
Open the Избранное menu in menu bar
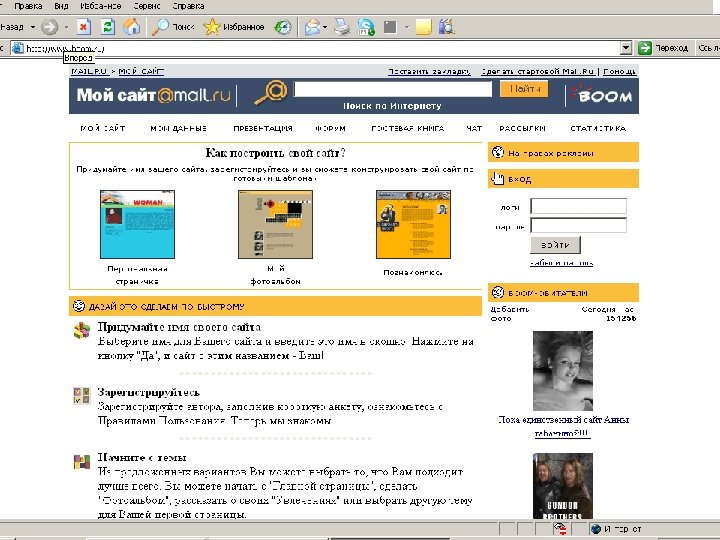point(101,6)
